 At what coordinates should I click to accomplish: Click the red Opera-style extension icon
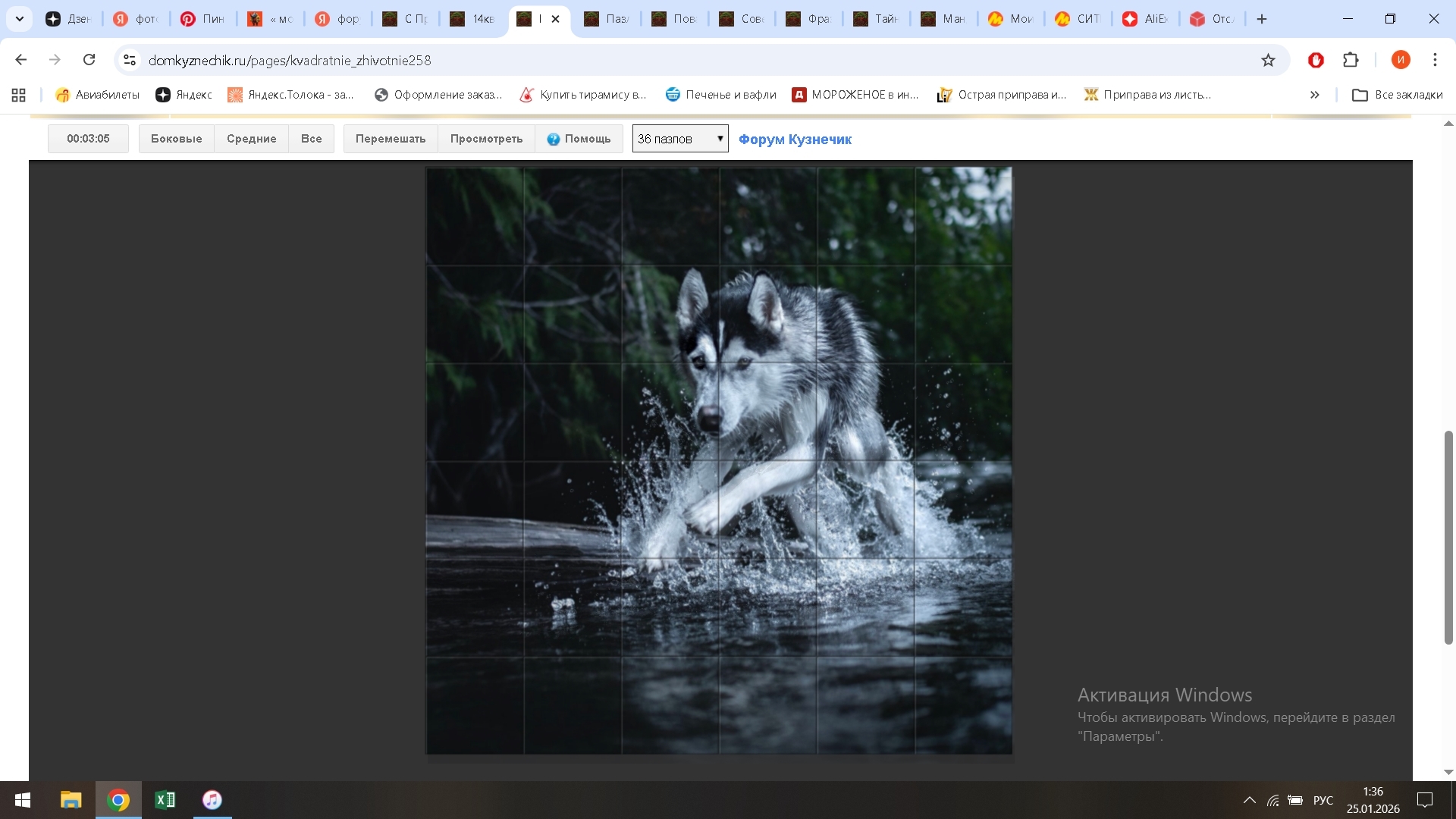[x=1316, y=60]
